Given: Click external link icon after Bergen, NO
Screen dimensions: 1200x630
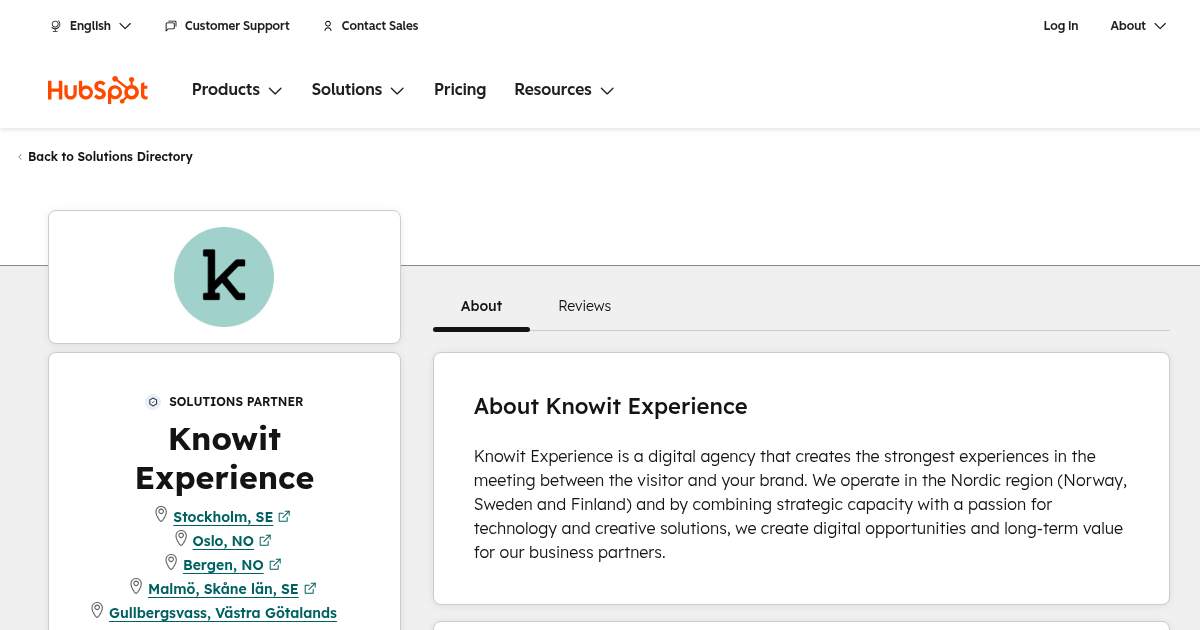Looking at the screenshot, I should tap(275, 565).
